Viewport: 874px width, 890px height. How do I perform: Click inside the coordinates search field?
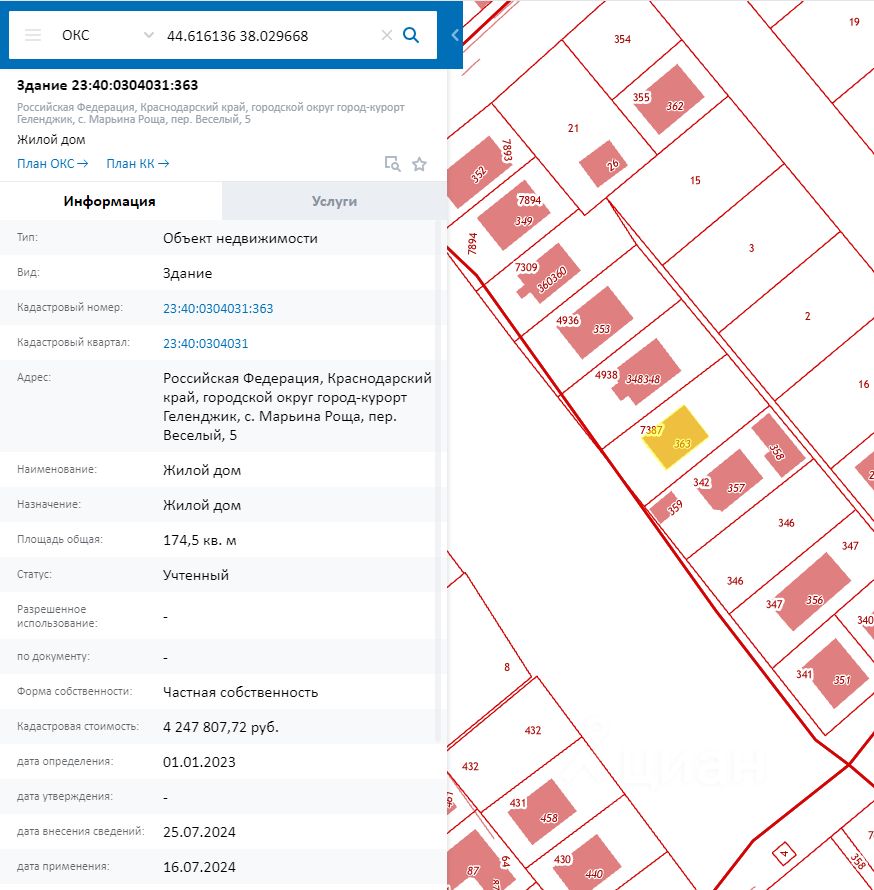coord(270,36)
